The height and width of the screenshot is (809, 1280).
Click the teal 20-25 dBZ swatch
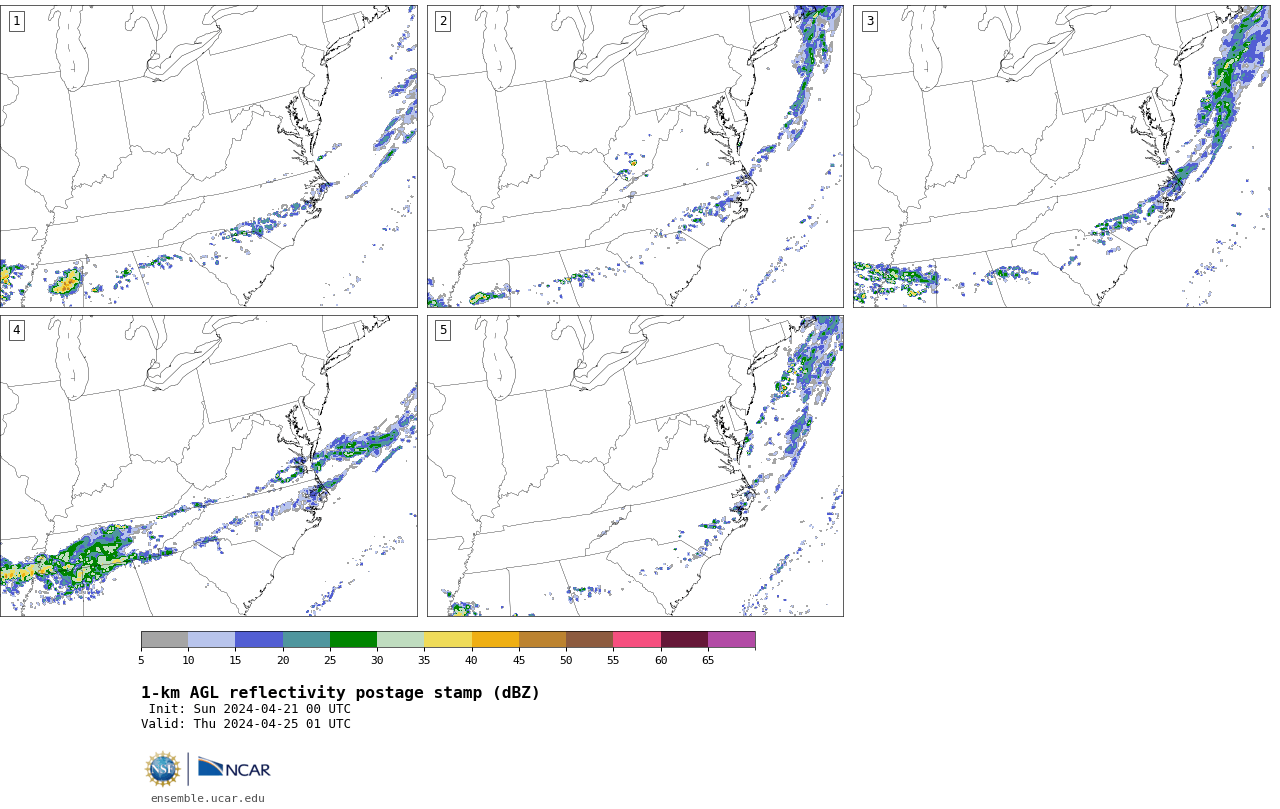click(x=306, y=640)
